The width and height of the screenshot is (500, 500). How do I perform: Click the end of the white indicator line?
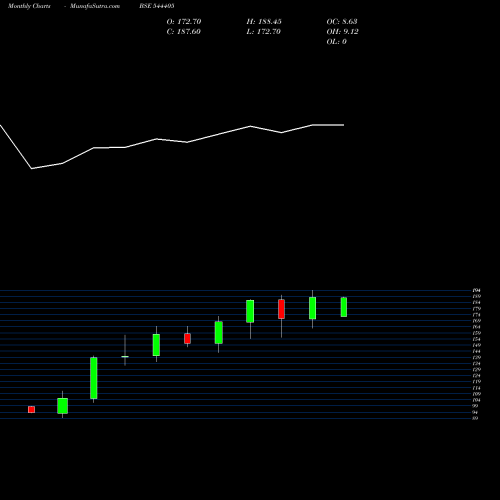[x=344, y=125]
